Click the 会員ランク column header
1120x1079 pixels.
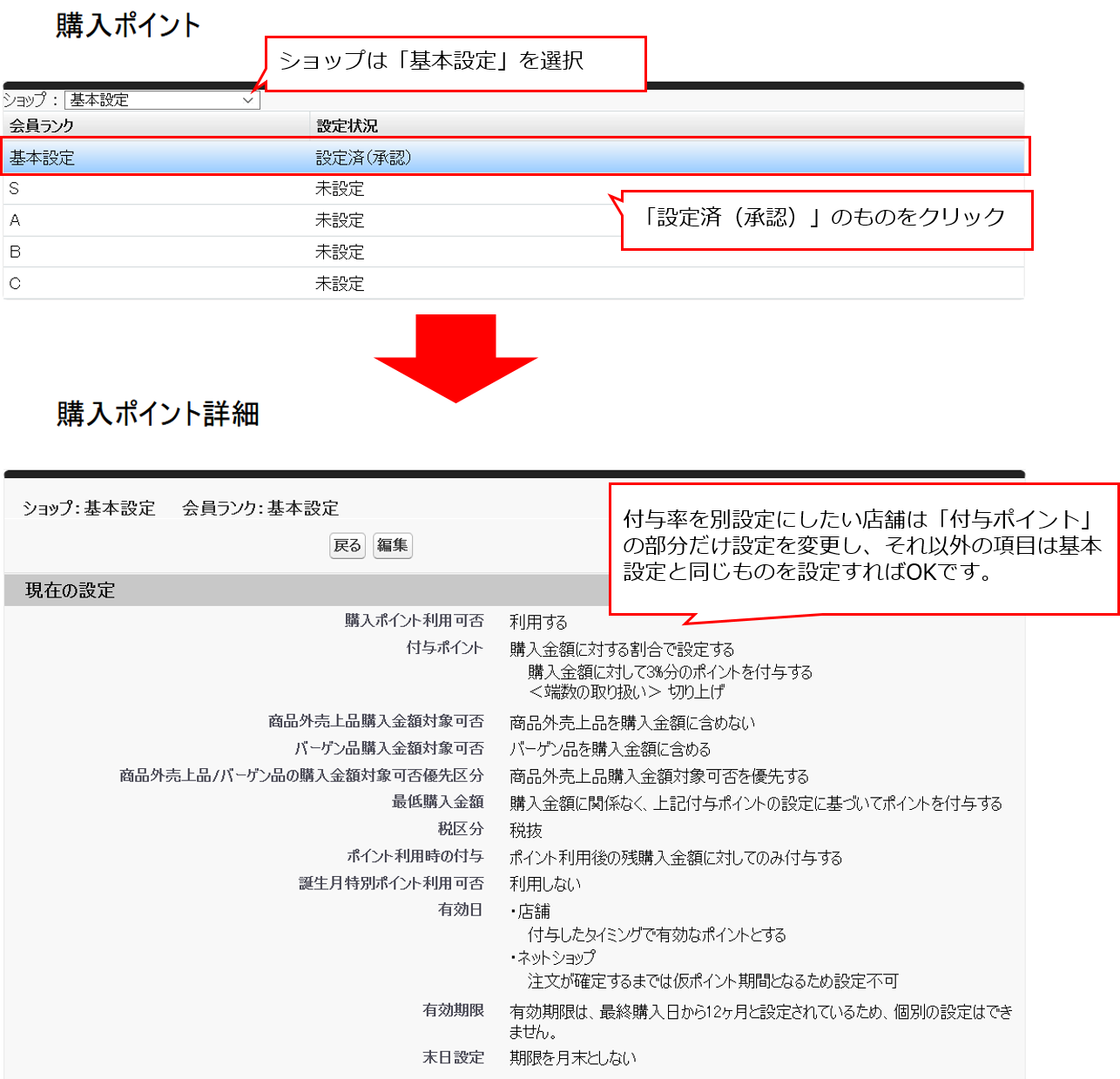(x=42, y=126)
